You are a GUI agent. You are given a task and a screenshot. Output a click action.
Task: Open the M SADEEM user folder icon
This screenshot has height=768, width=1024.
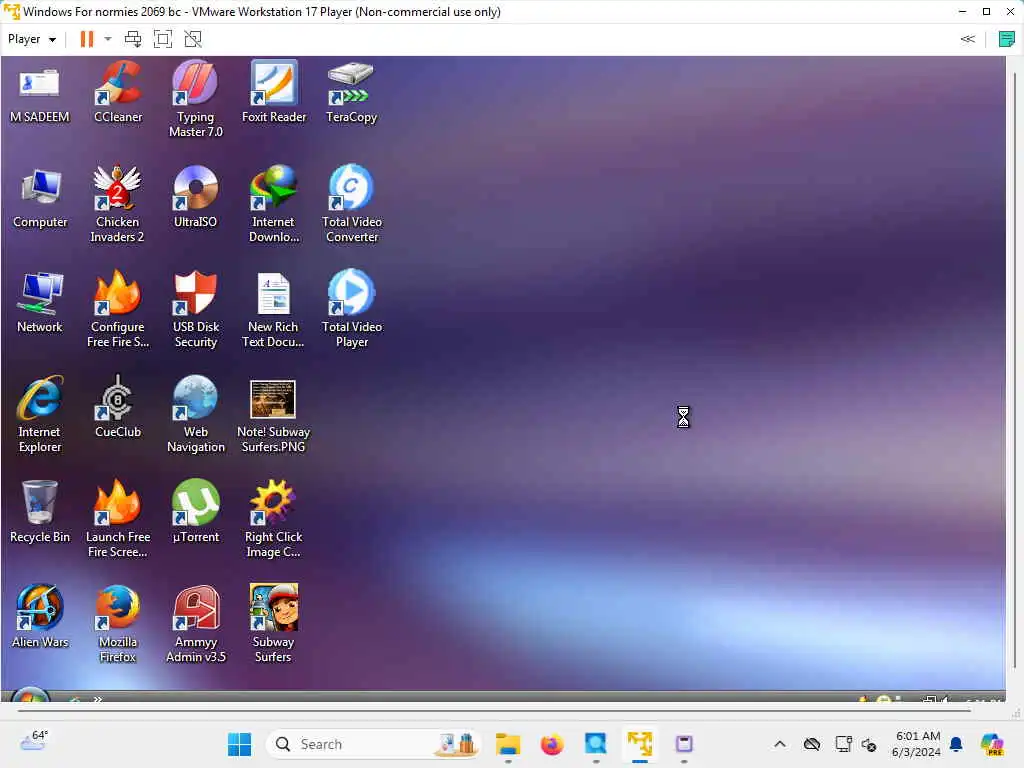click(x=39, y=93)
